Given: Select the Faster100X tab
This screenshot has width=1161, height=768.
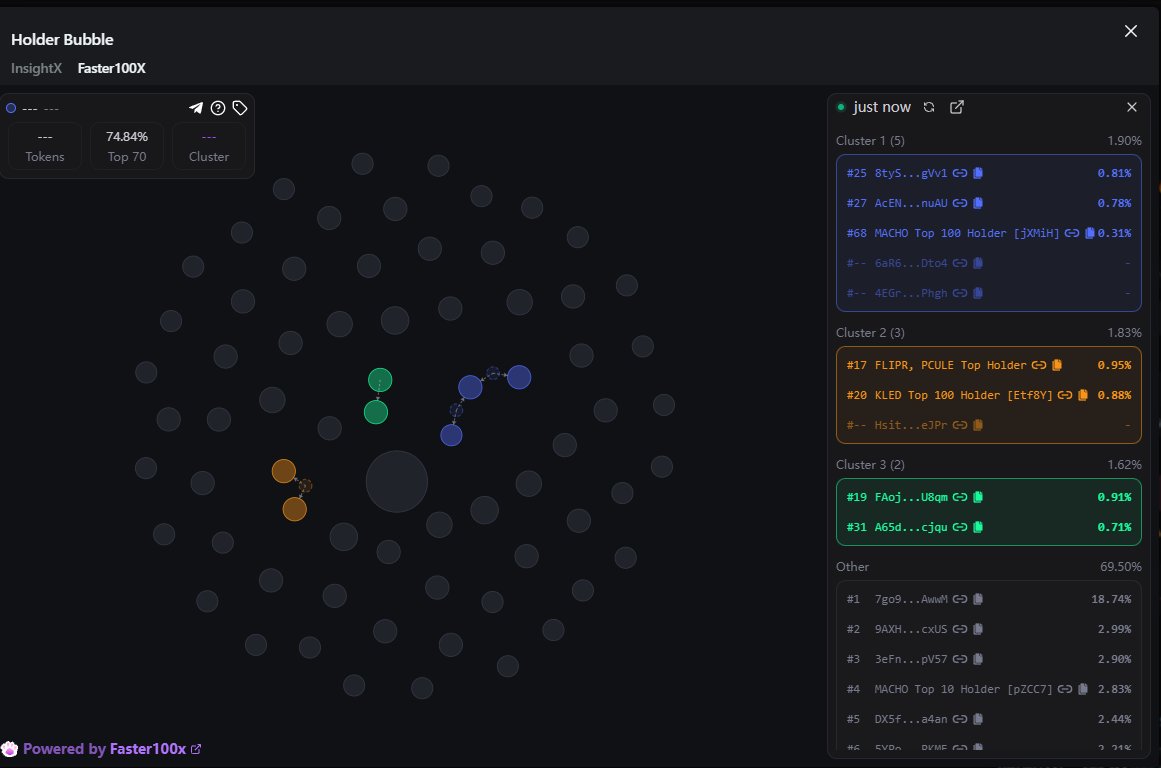Looking at the screenshot, I should tap(111, 68).
